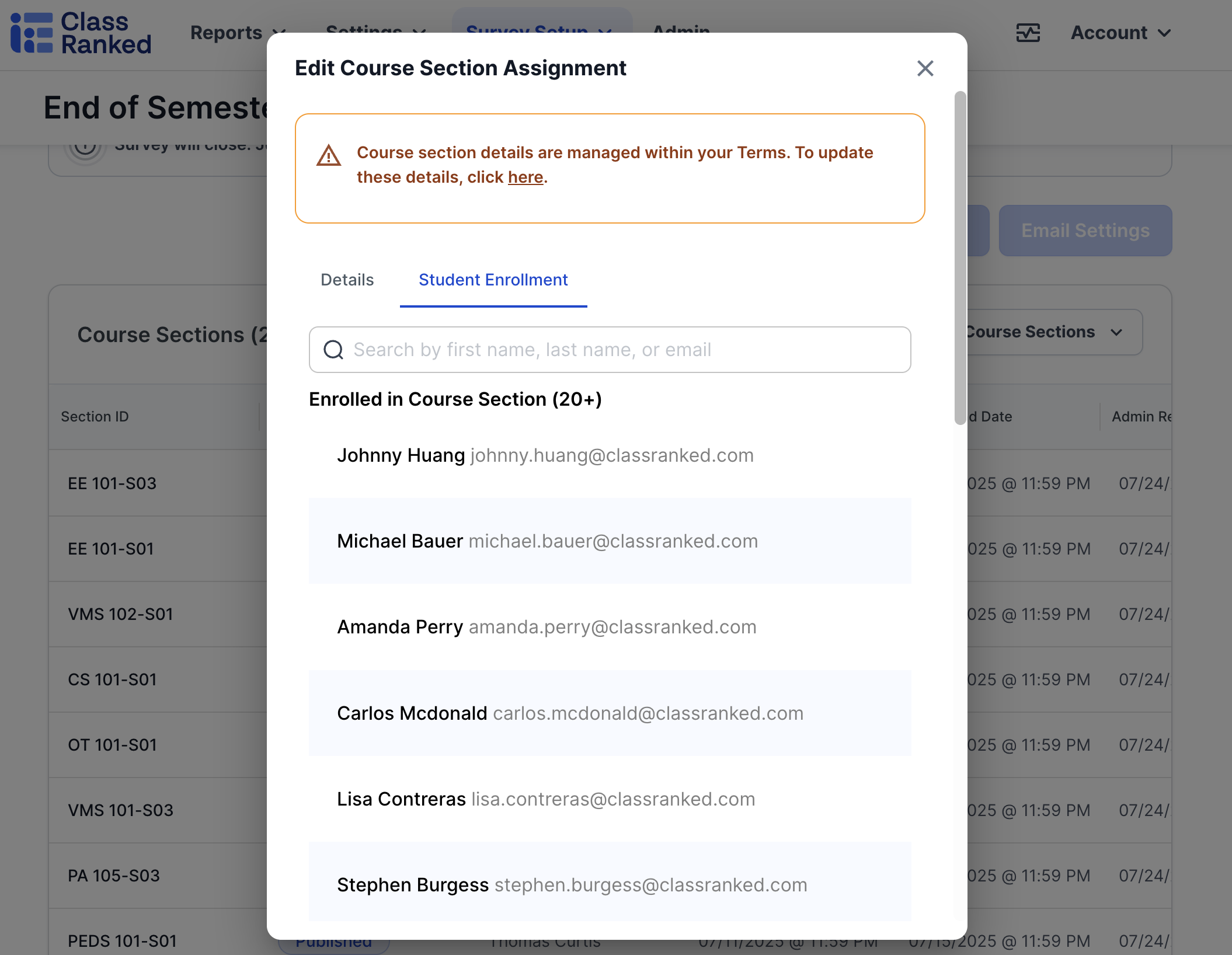Image resolution: width=1232 pixels, height=955 pixels.
Task: Open the activity monitor icon in header
Action: 1028,33
